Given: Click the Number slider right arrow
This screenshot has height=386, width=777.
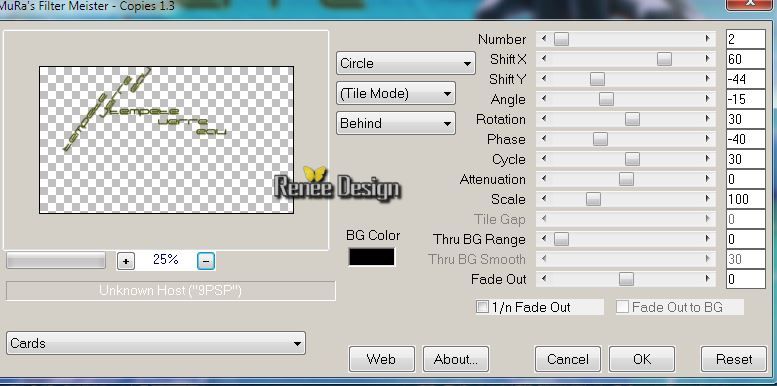Looking at the screenshot, I should point(708,39).
